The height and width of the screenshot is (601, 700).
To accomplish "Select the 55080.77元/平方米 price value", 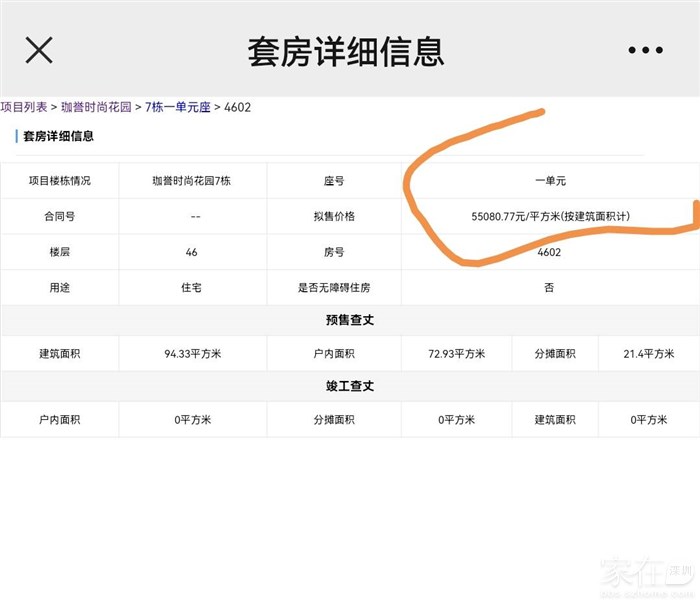I will (x=550, y=216).
